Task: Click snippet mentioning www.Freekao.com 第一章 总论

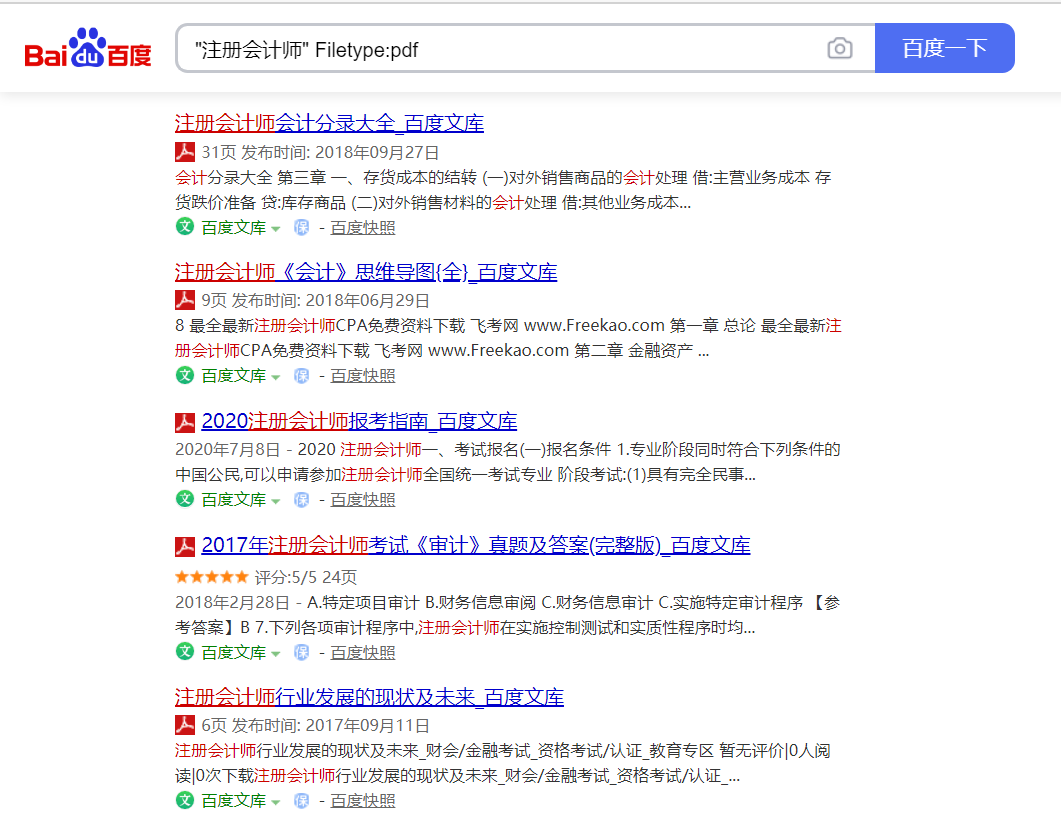Action: tap(508, 338)
